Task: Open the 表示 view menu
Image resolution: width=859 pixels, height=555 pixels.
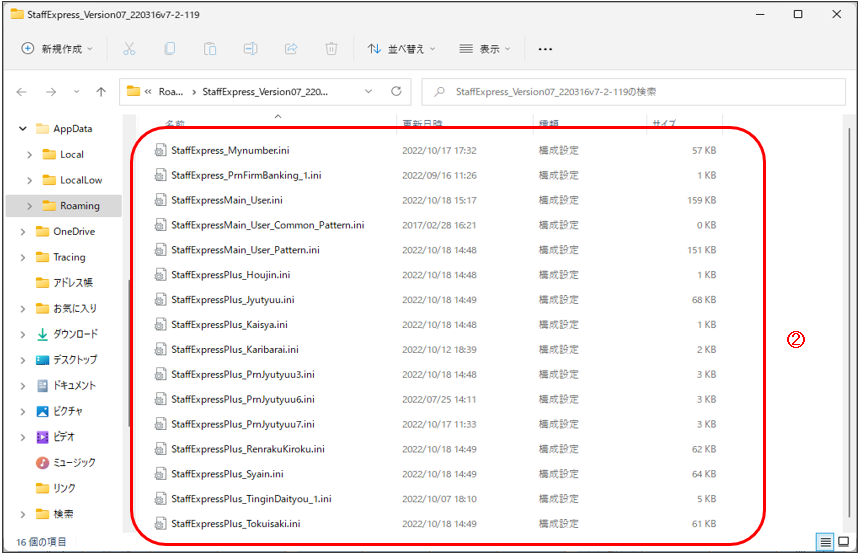Action: coord(485,49)
